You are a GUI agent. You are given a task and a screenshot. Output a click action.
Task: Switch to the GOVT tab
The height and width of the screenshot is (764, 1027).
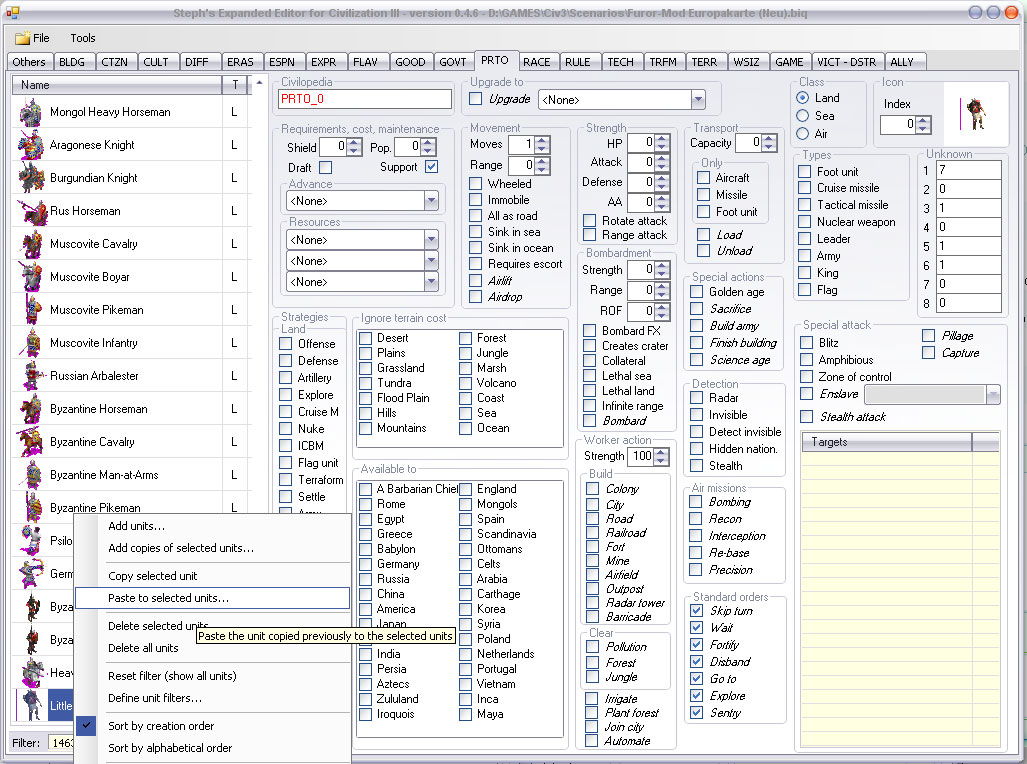[x=453, y=62]
